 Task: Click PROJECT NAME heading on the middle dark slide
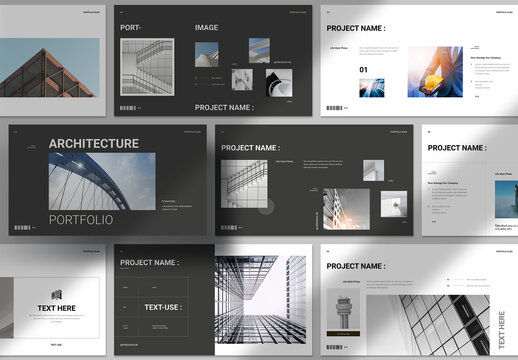pos(251,148)
